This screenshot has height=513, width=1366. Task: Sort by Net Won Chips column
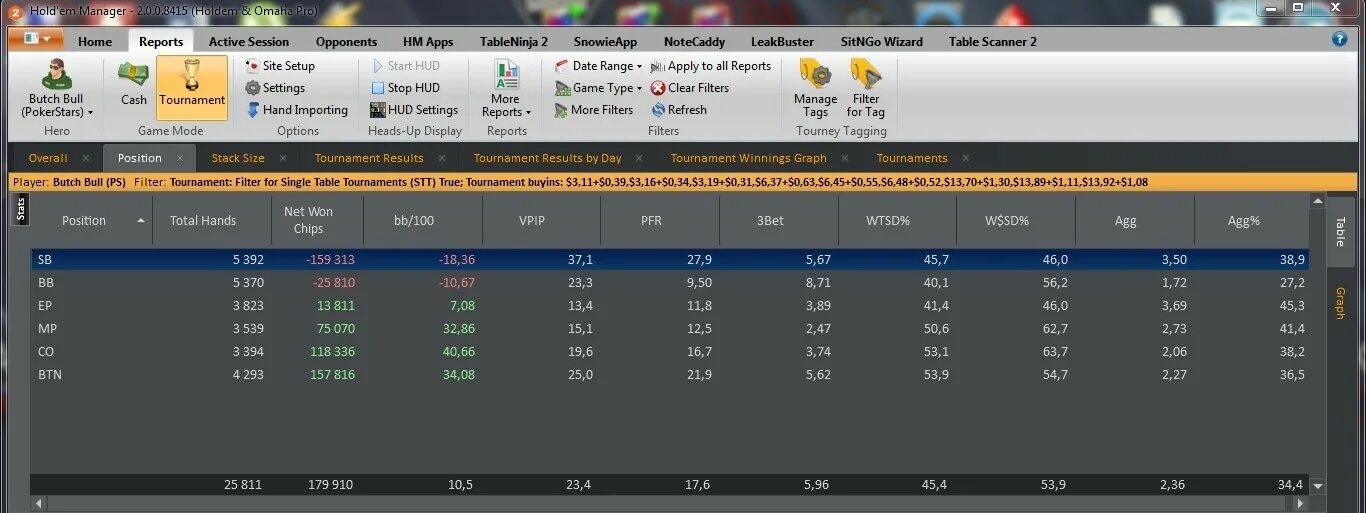pyautogui.click(x=307, y=220)
